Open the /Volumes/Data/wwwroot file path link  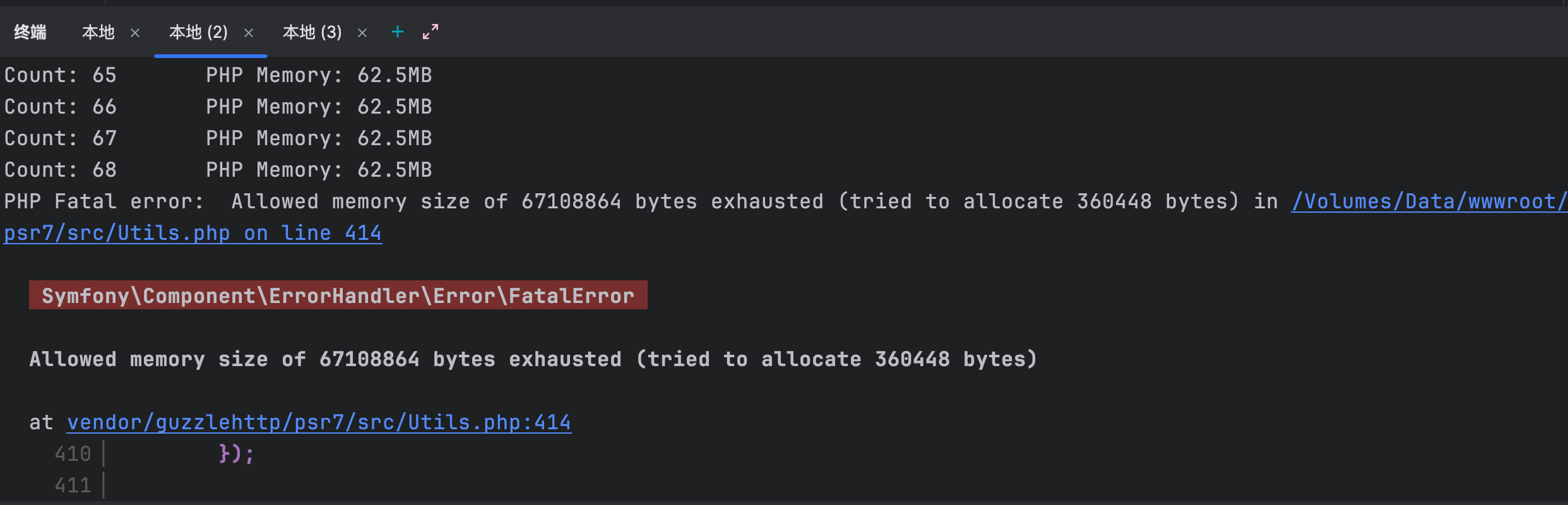point(1429,201)
